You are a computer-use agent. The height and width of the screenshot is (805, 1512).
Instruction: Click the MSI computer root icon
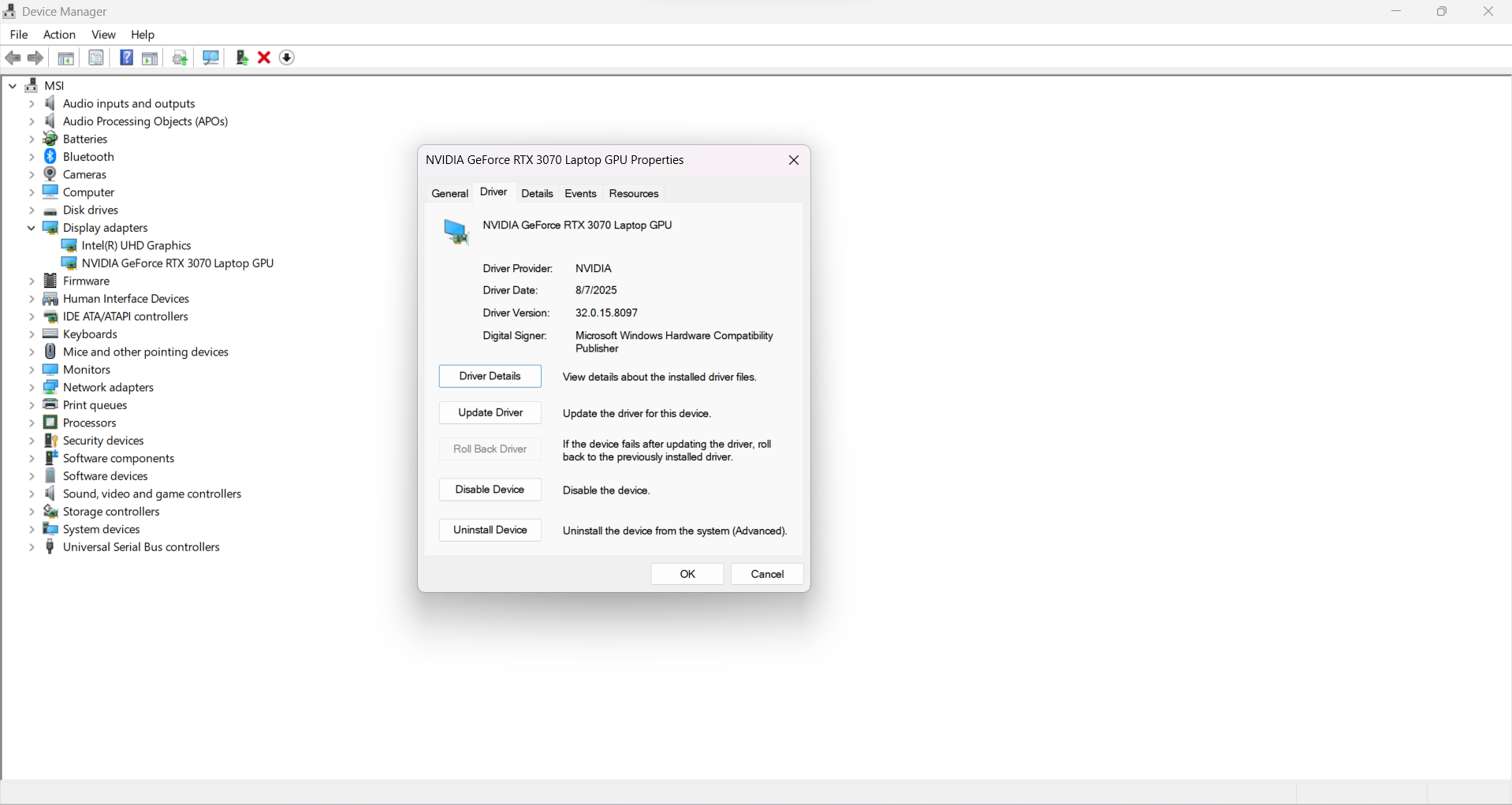[32, 85]
